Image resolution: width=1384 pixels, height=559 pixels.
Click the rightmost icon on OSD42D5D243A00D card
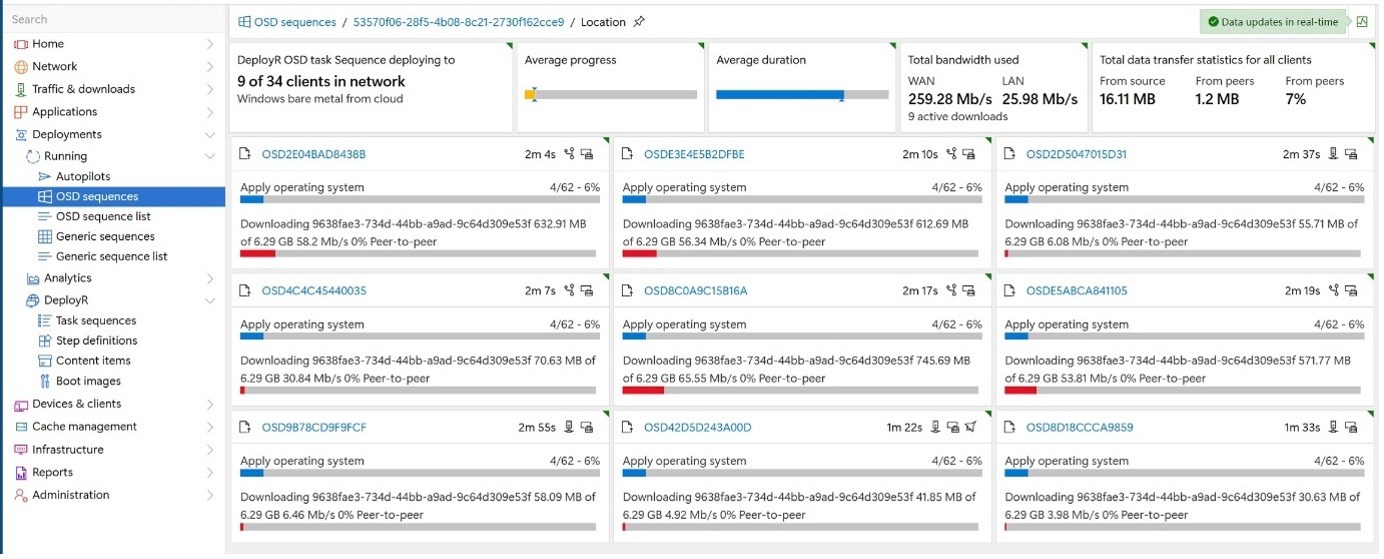[970, 427]
